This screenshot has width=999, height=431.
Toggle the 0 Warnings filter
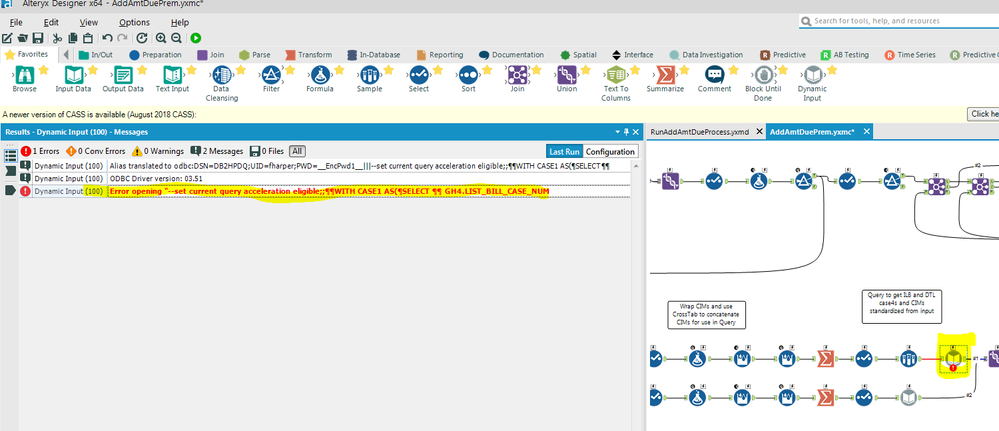point(157,151)
